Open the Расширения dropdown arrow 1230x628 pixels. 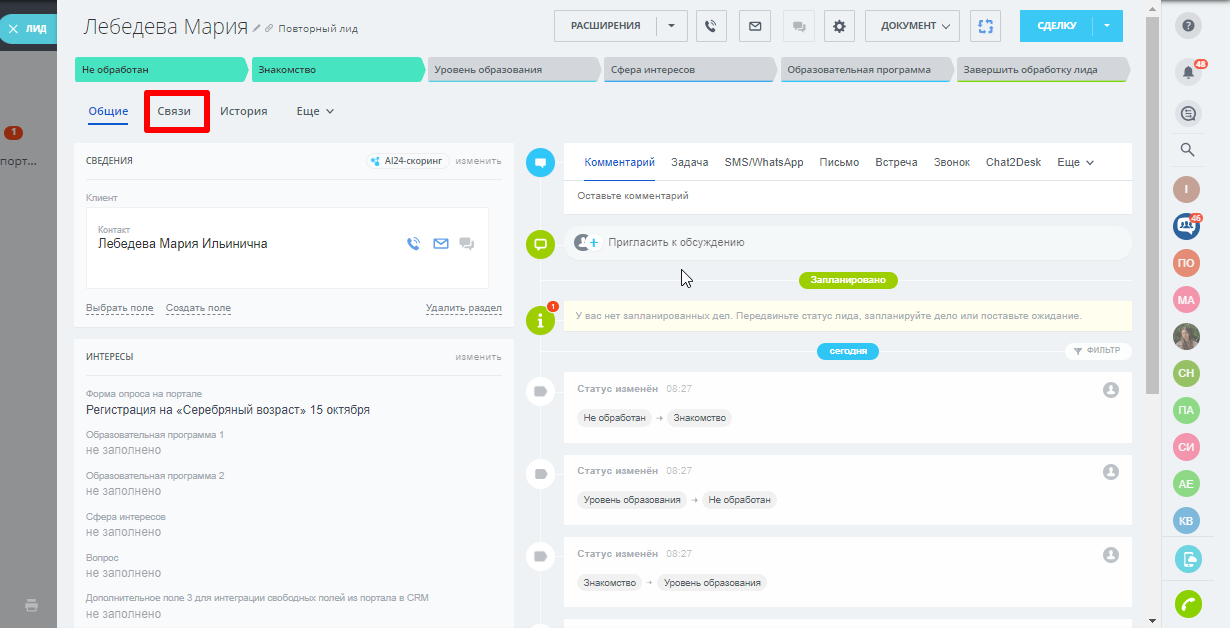[x=671, y=26]
